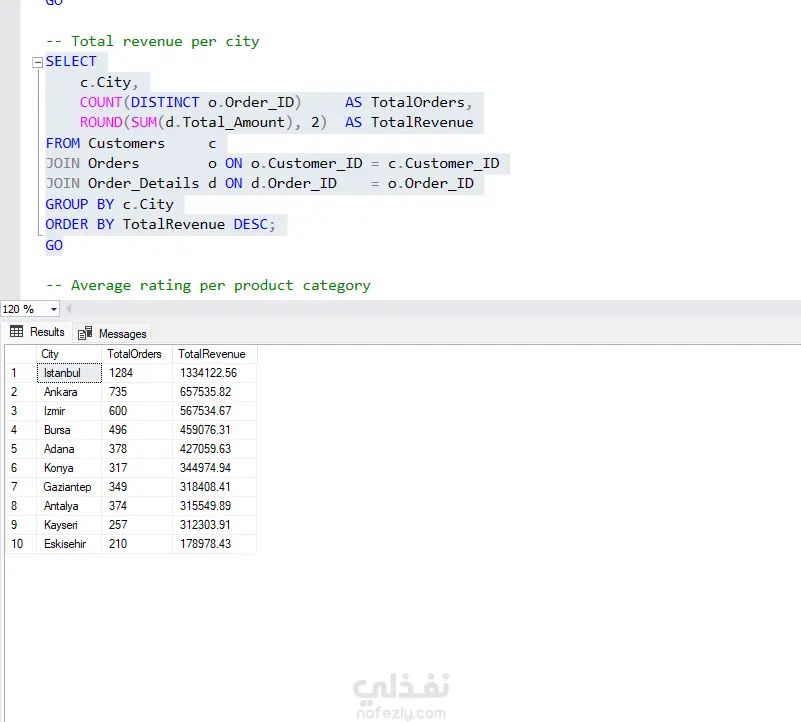Select row header number 10

tap(21, 544)
